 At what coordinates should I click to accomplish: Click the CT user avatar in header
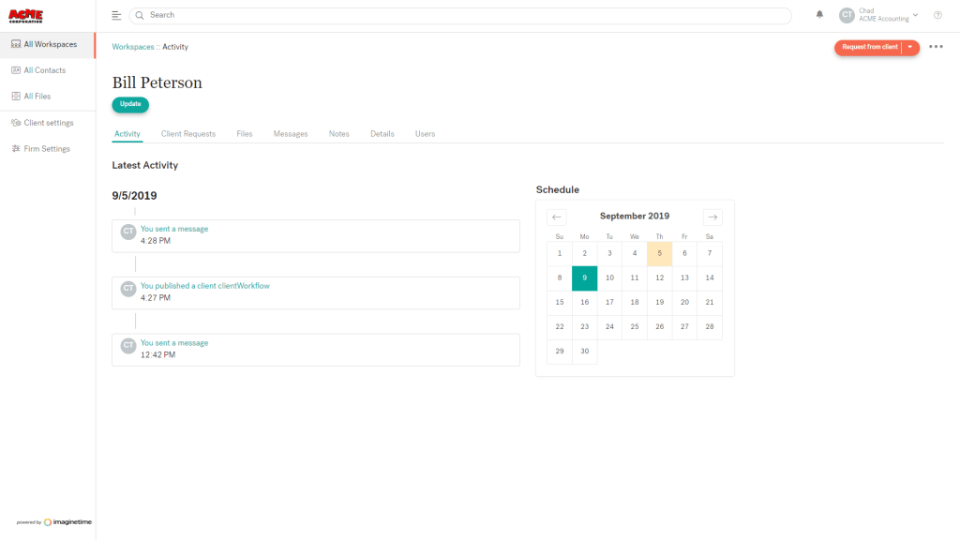click(x=847, y=15)
